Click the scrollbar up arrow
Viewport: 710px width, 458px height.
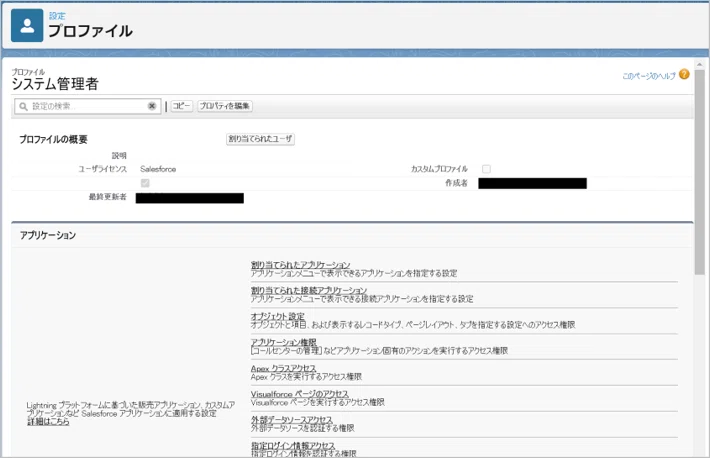click(x=700, y=65)
